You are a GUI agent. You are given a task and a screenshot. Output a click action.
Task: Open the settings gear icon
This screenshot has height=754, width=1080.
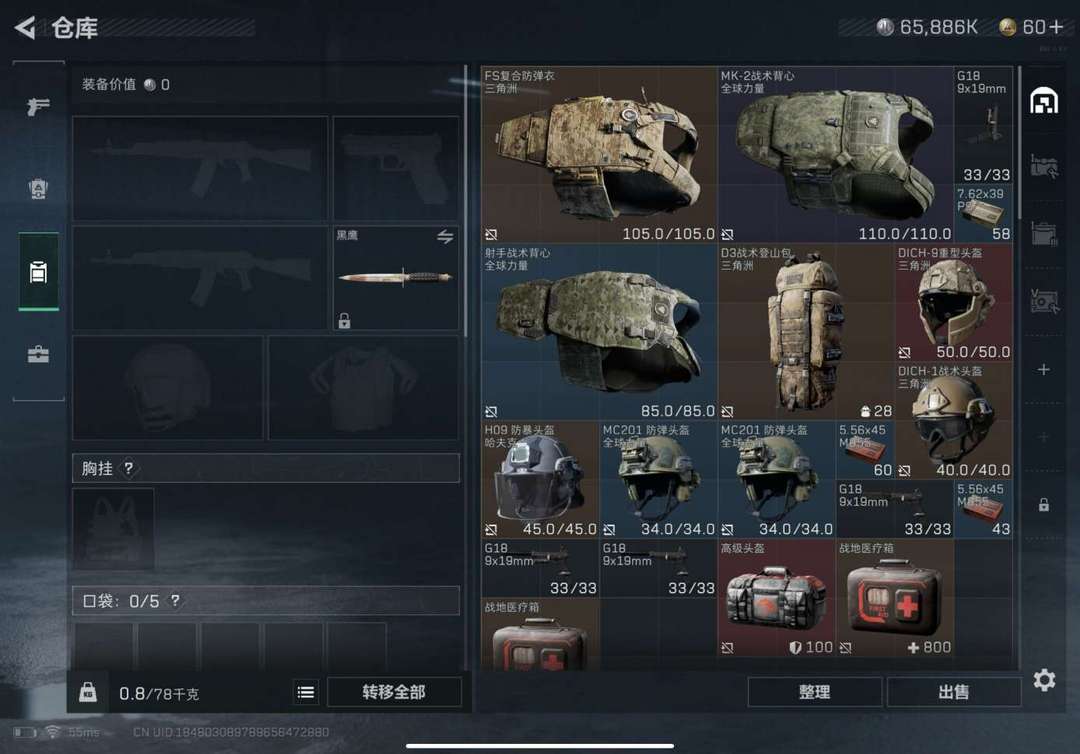coord(1044,680)
